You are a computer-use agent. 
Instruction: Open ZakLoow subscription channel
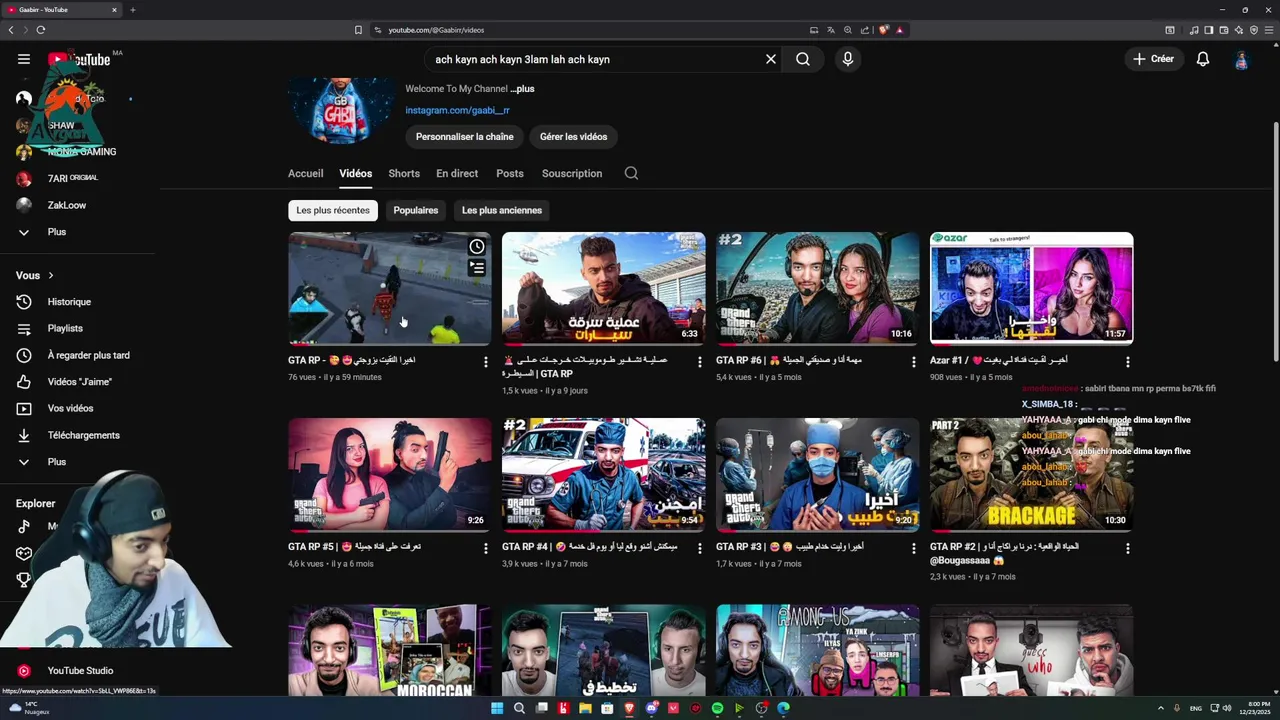point(66,205)
